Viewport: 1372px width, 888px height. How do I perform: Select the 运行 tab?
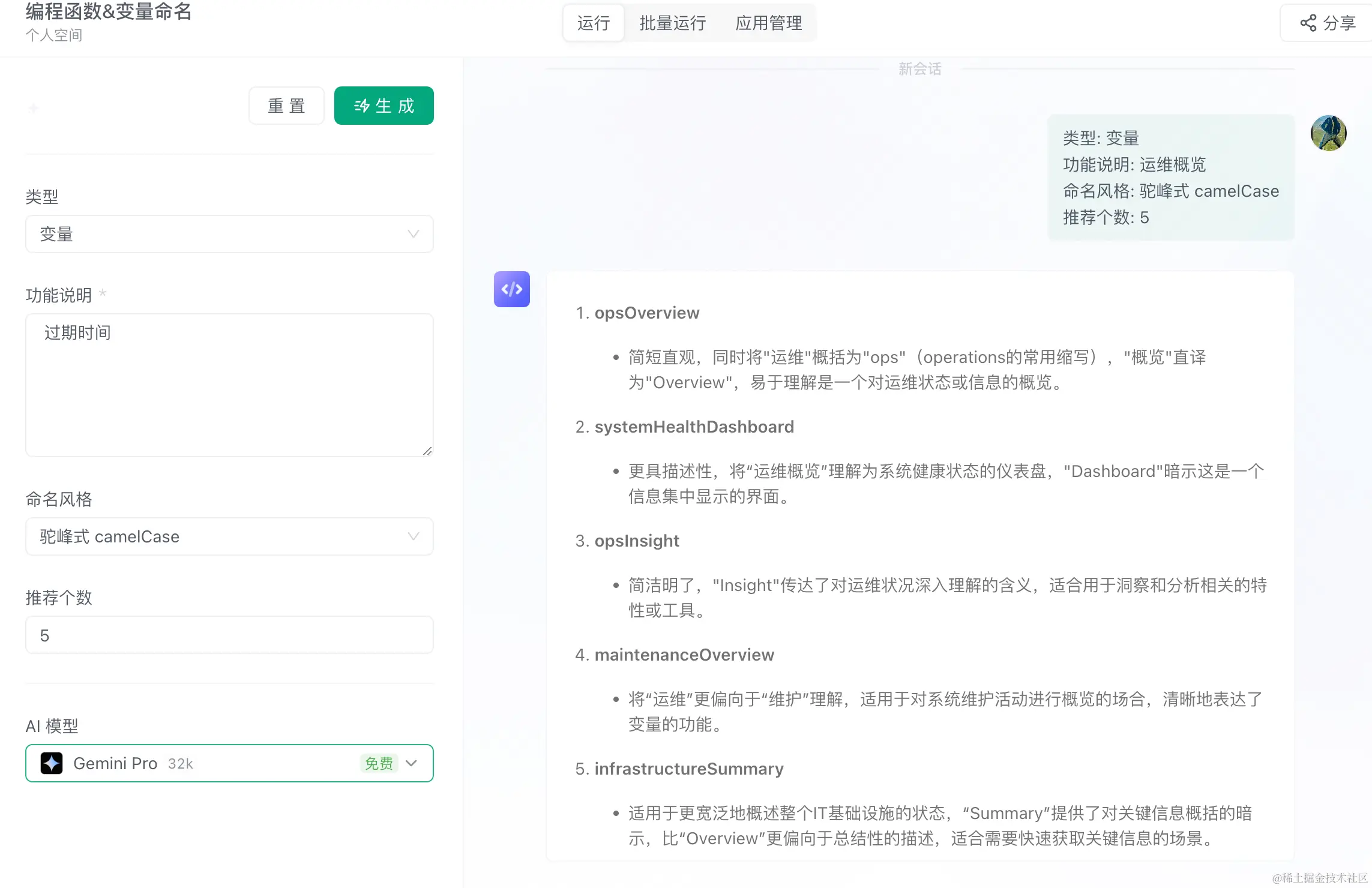tap(594, 23)
